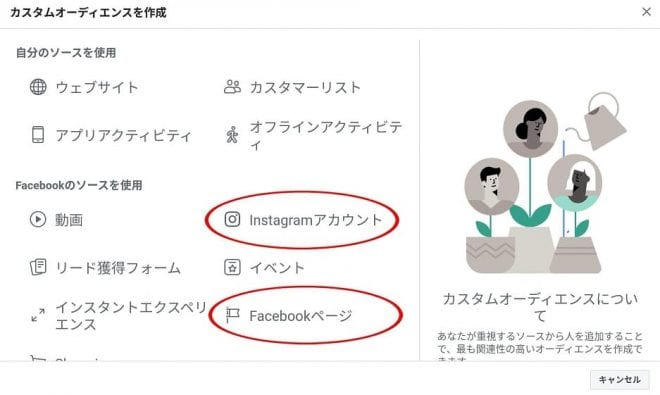Image resolution: width=660 pixels, height=395 pixels.
Task: Click the play circle icon for 動画
Action: pyautogui.click(x=38, y=219)
